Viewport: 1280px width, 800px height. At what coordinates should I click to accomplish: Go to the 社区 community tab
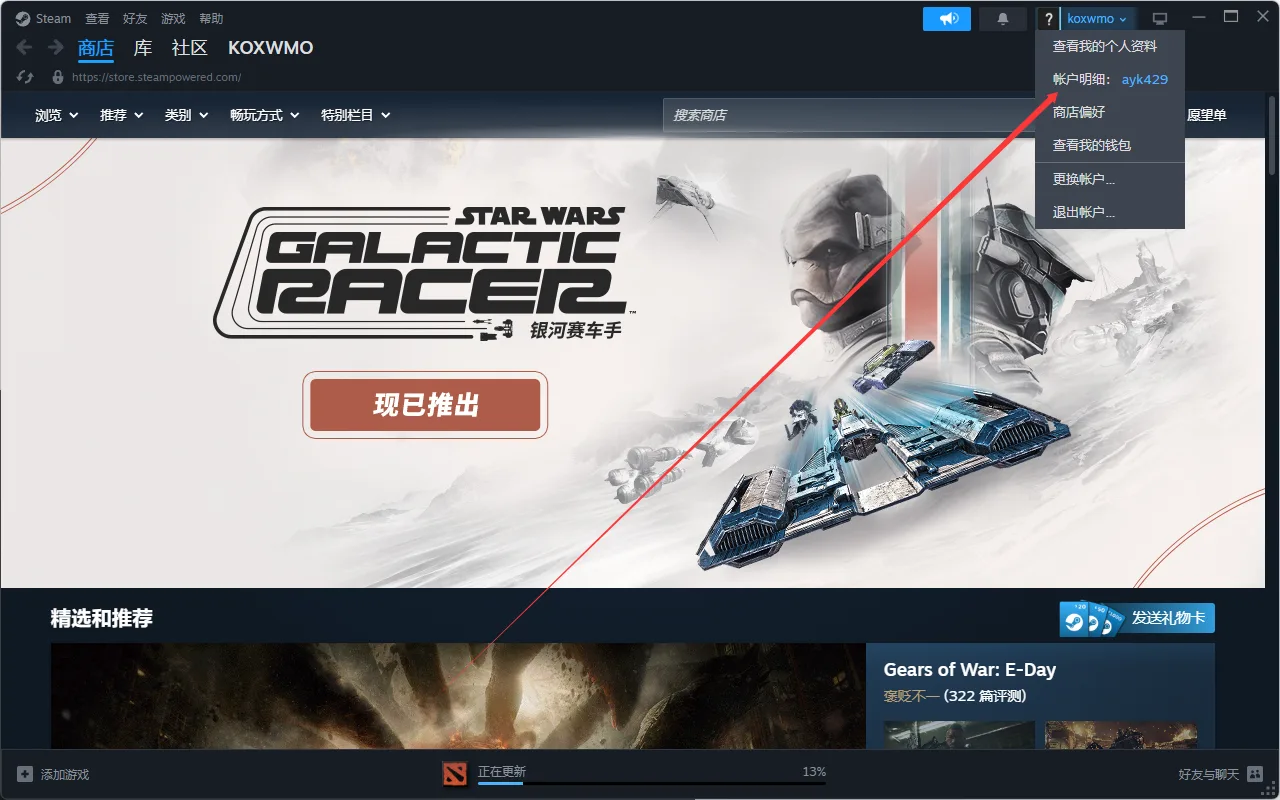(x=190, y=48)
